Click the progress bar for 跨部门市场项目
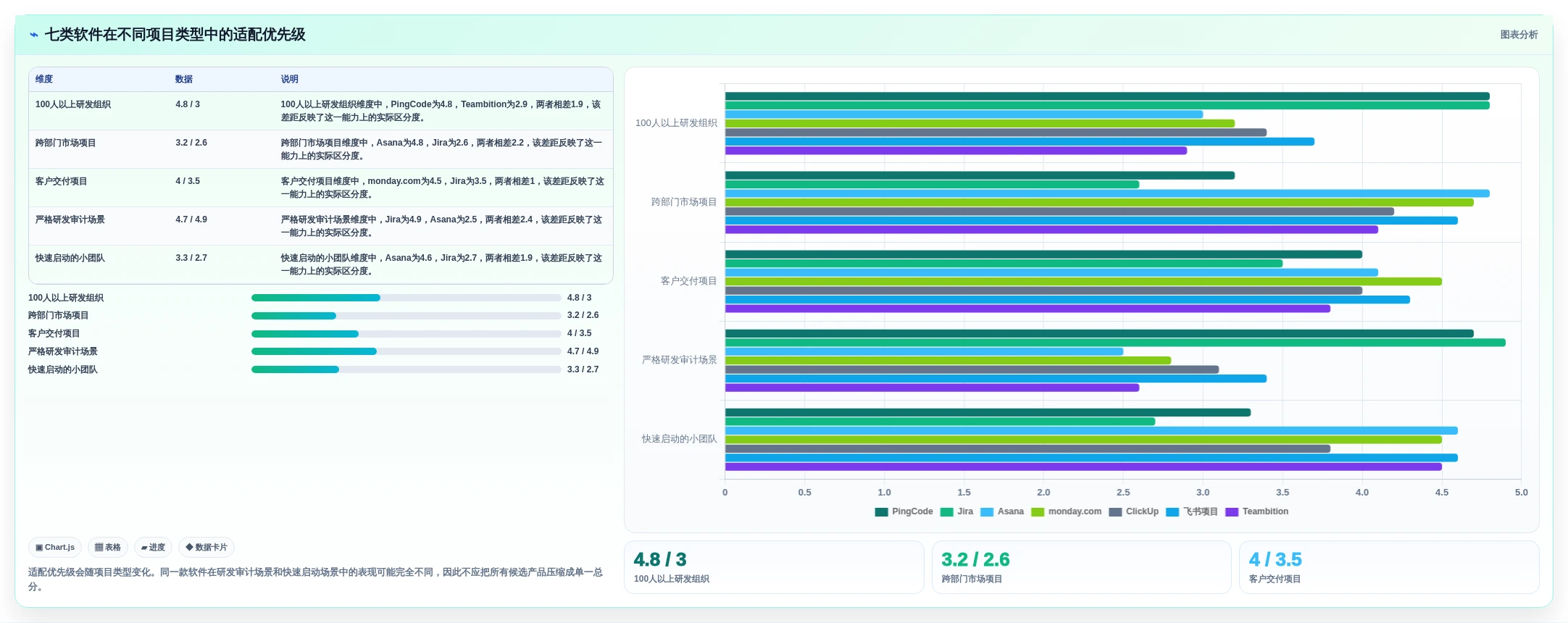 pos(406,316)
